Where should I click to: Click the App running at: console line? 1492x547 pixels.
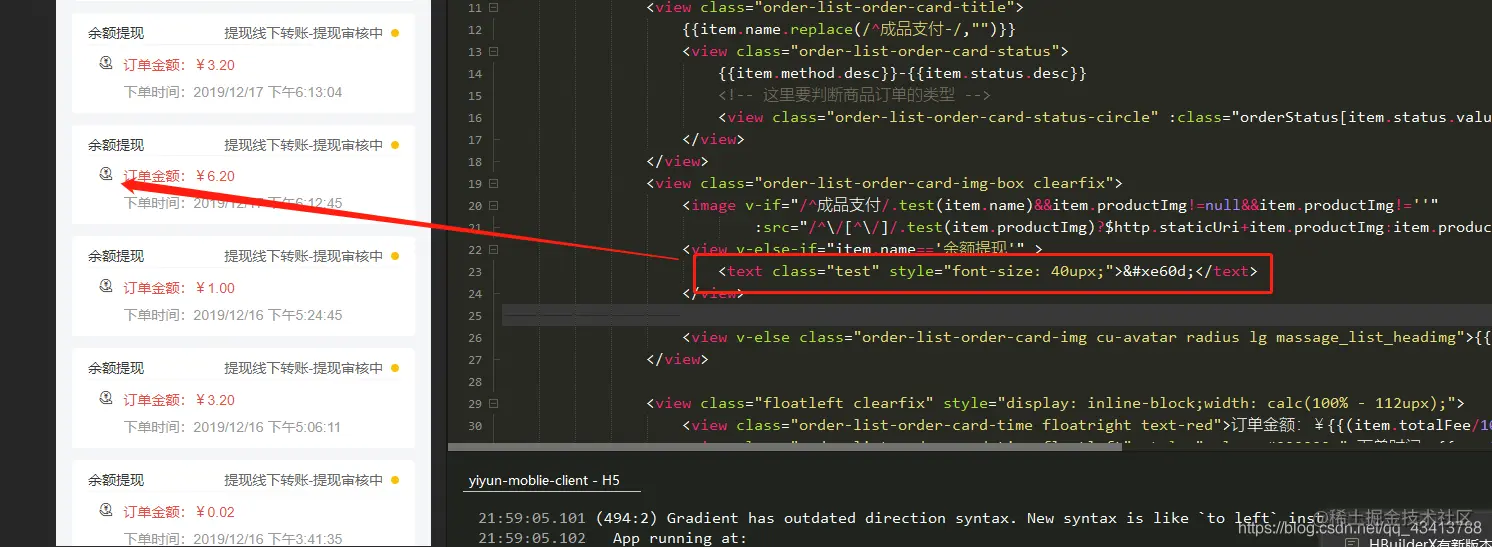[679, 538]
